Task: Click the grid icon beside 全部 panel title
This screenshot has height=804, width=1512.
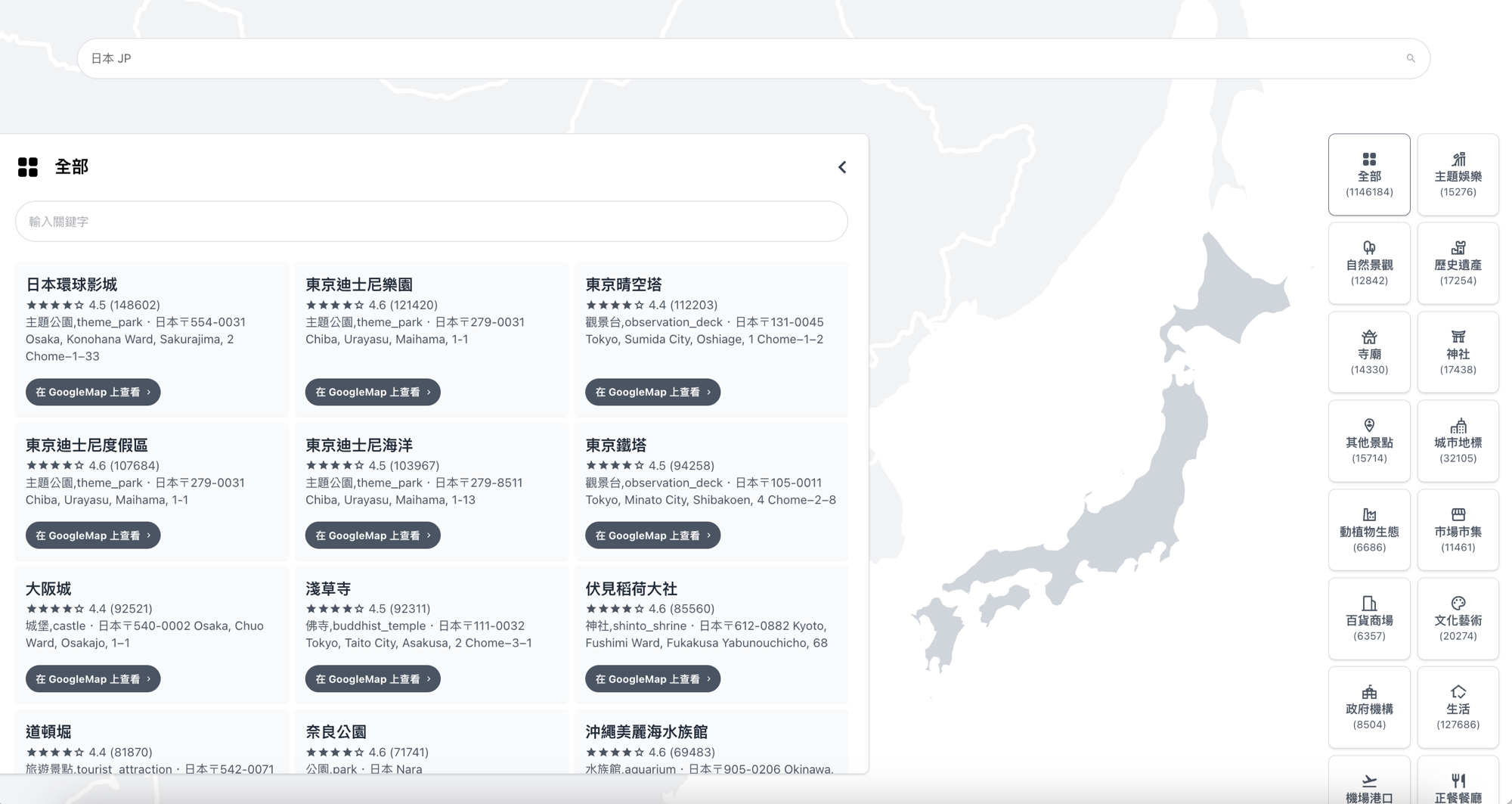Action: click(28, 167)
